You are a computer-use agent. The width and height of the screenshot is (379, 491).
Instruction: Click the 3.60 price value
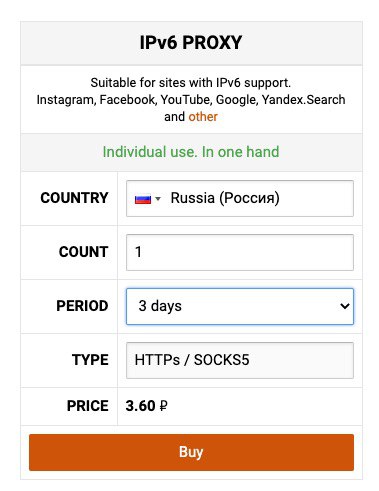point(140,406)
